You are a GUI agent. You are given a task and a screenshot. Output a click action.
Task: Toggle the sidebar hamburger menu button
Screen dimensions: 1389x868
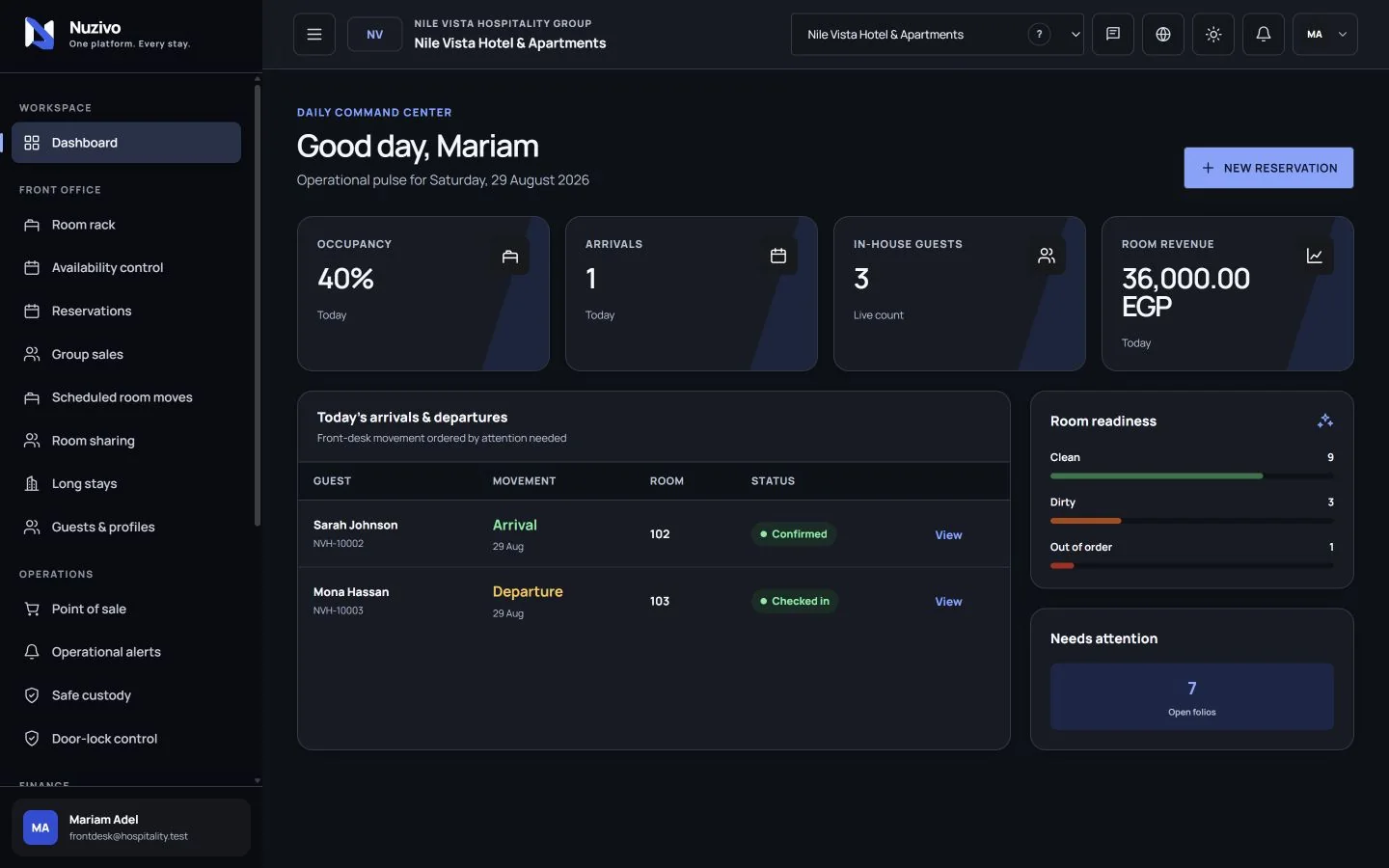[314, 35]
